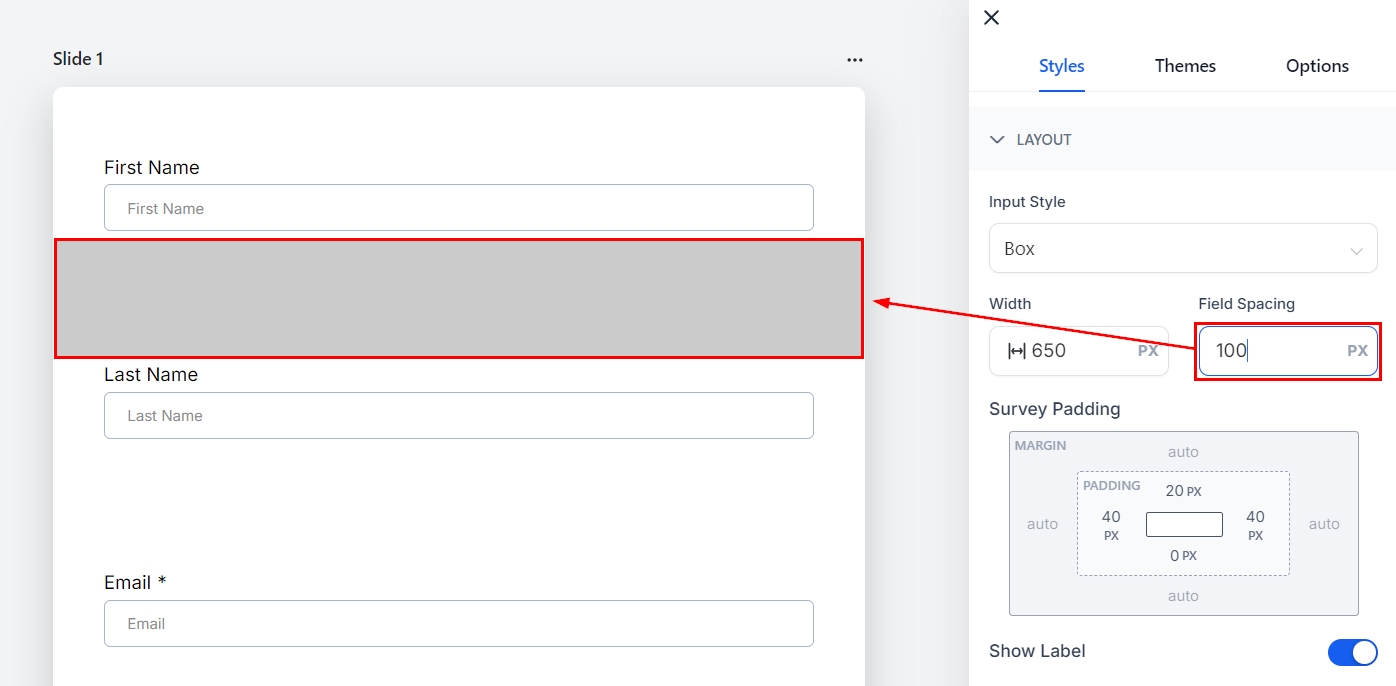Viewport: 1396px width, 686px height.
Task: Click the Slide 1 title label
Action: [78, 59]
